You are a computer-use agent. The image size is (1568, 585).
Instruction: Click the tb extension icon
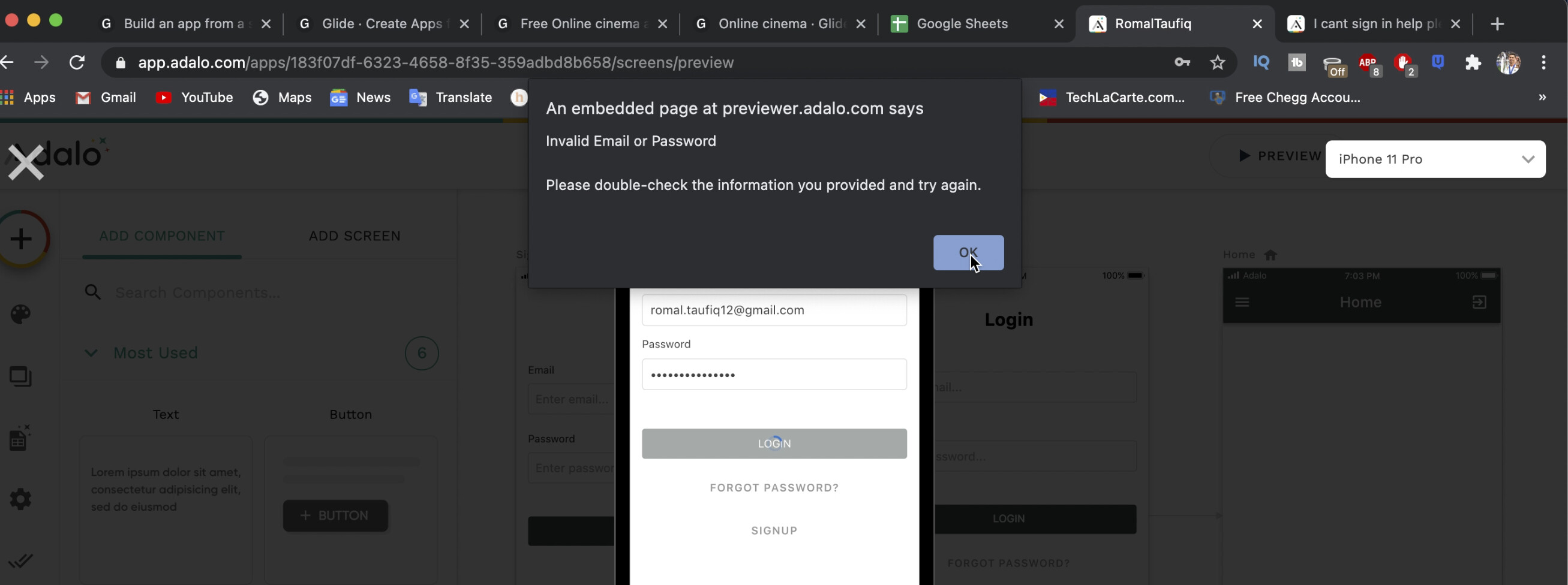1296,62
